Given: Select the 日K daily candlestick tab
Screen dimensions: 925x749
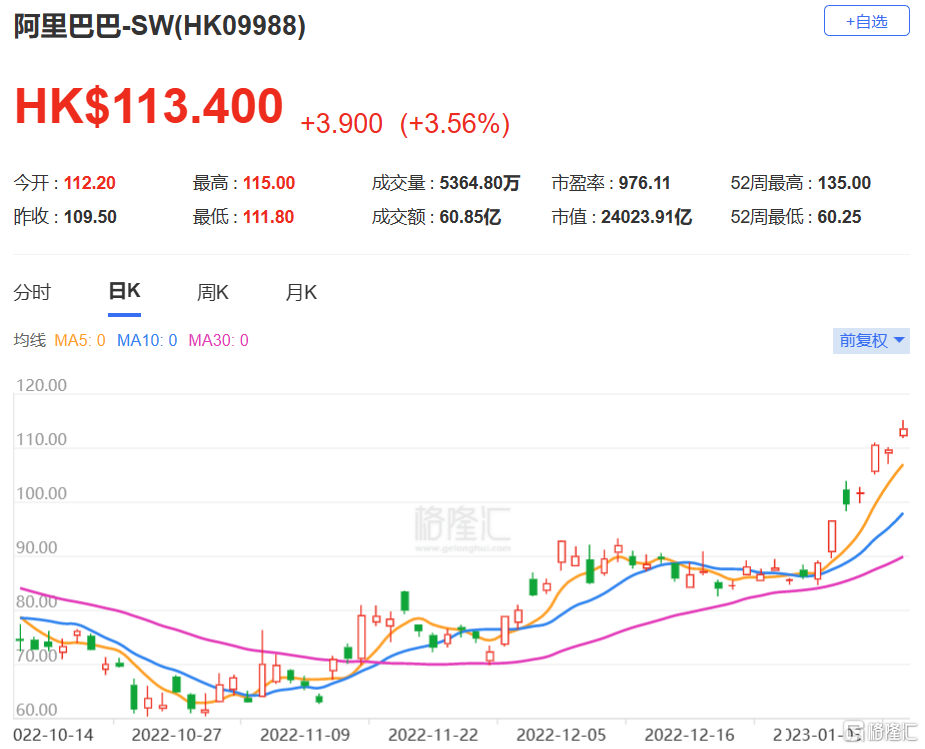Looking at the screenshot, I should click(x=124, y=291).
